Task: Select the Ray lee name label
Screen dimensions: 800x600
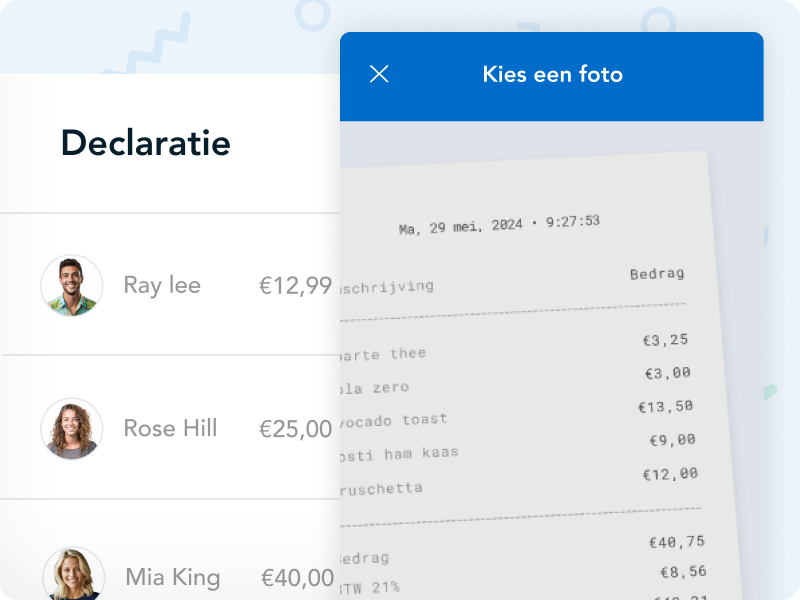Action: (162, 286)
